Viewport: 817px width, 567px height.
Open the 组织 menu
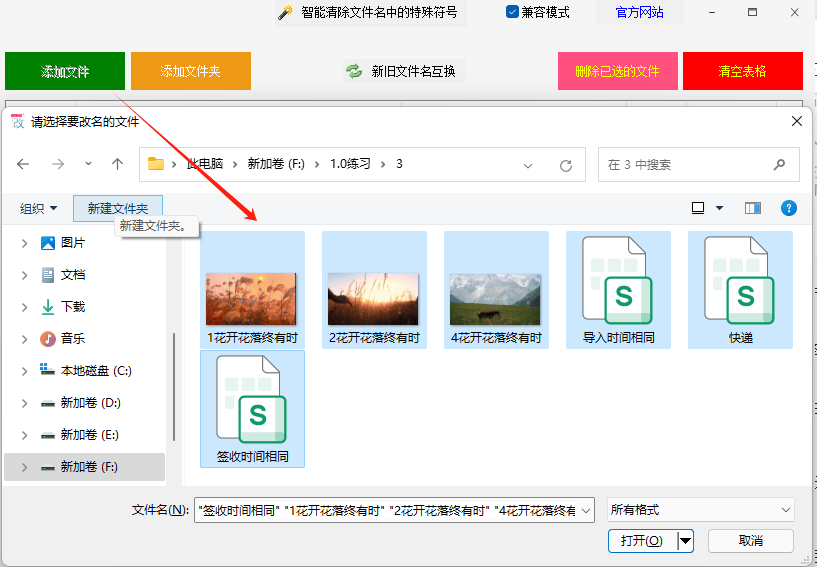[x=39, y=208]
